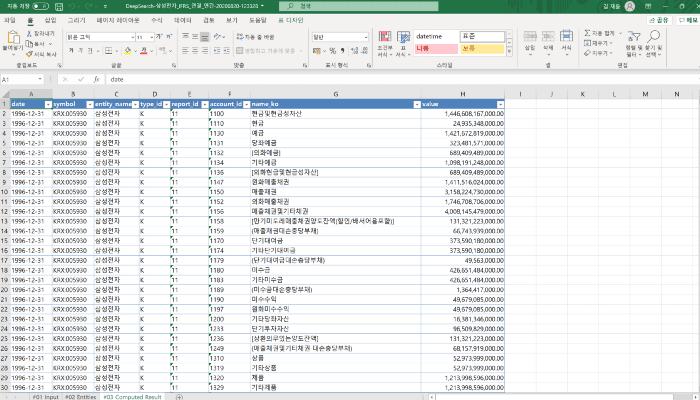Image resolution: width=700 pixels, height=400 pixels.
Task: Toggle bold formatting (가)
Action: [71, 51]
